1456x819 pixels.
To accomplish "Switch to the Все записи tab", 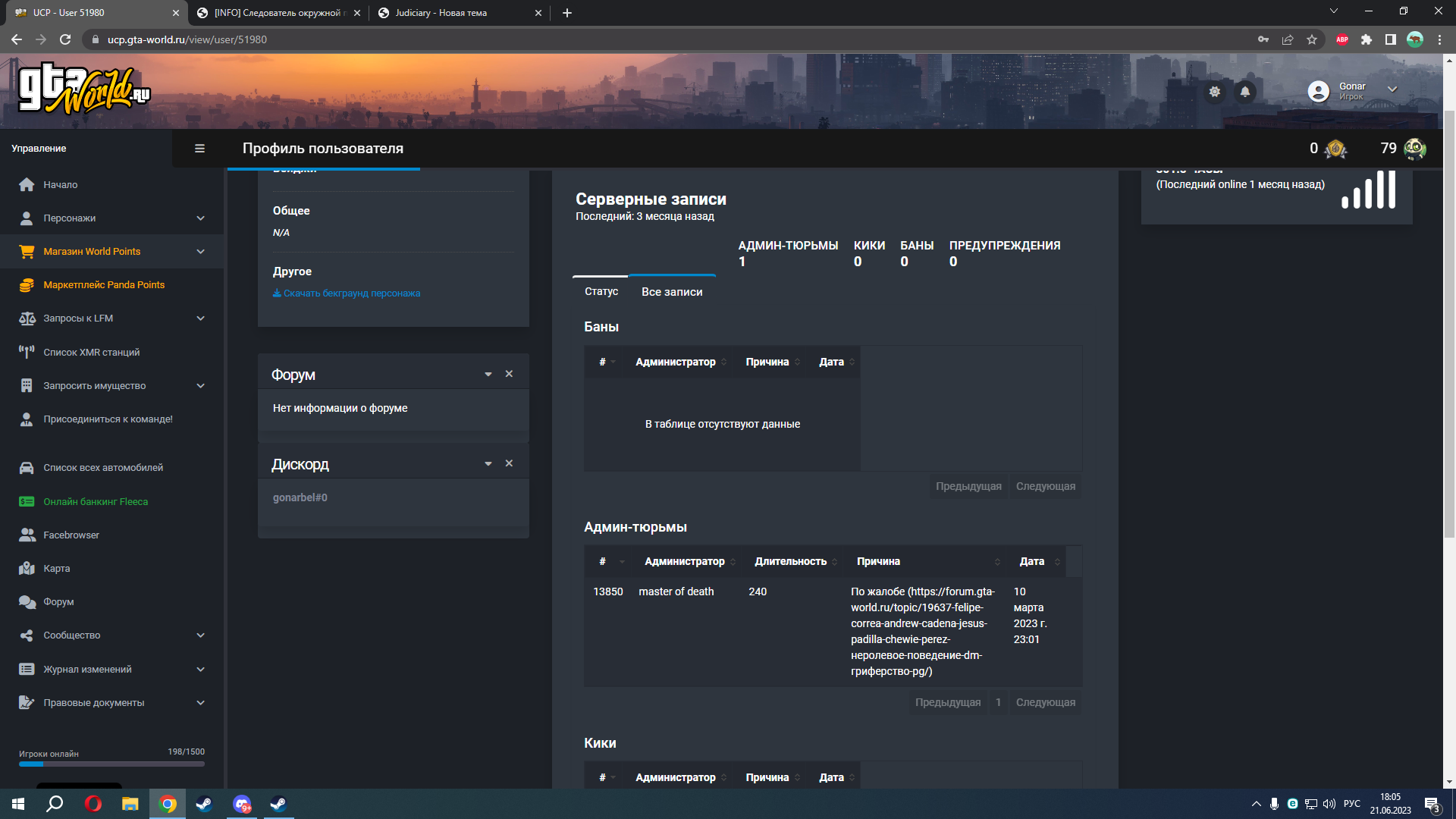I will coord(672,292).
